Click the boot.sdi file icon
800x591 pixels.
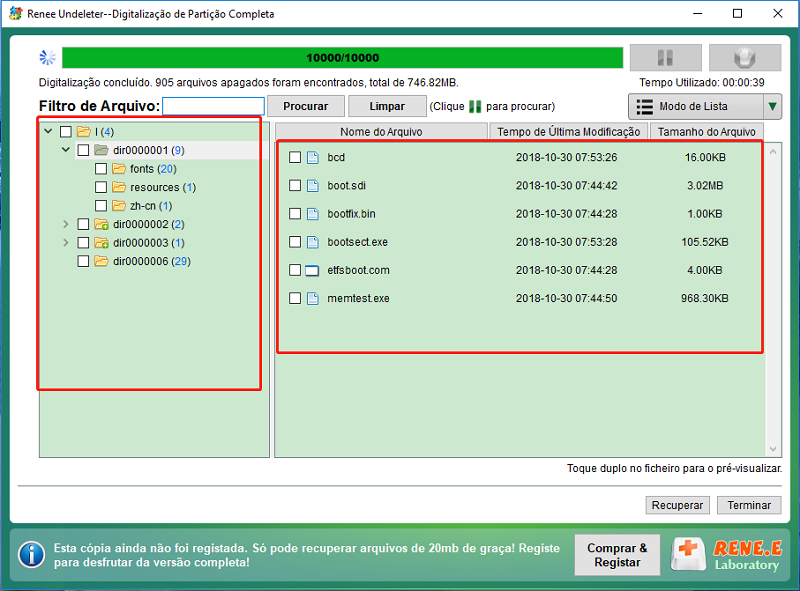point(313,185)
